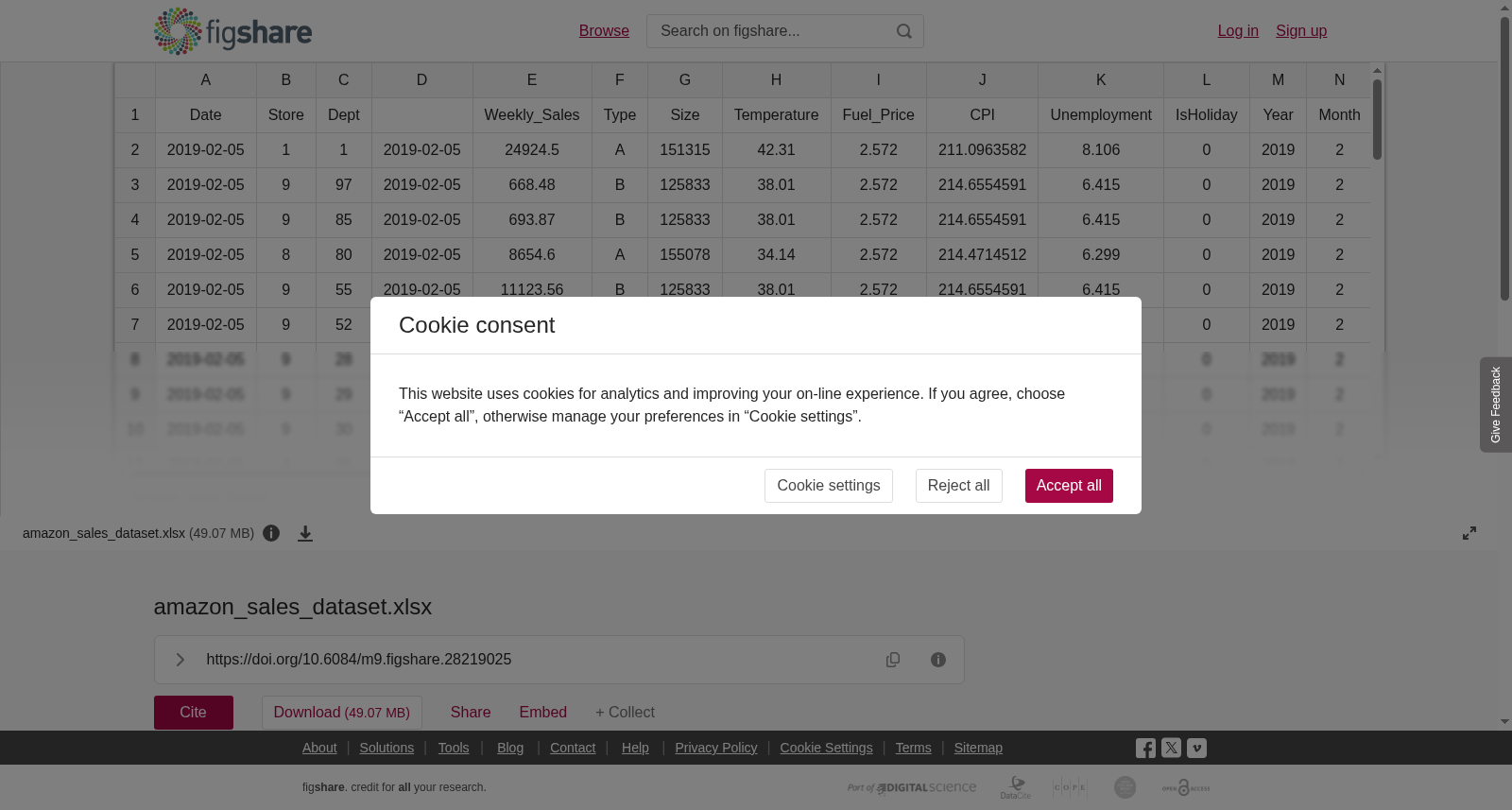Click the page's main vertical scrollbar
Viewport: 1512px width, 810px height.
pos(1504,158)
